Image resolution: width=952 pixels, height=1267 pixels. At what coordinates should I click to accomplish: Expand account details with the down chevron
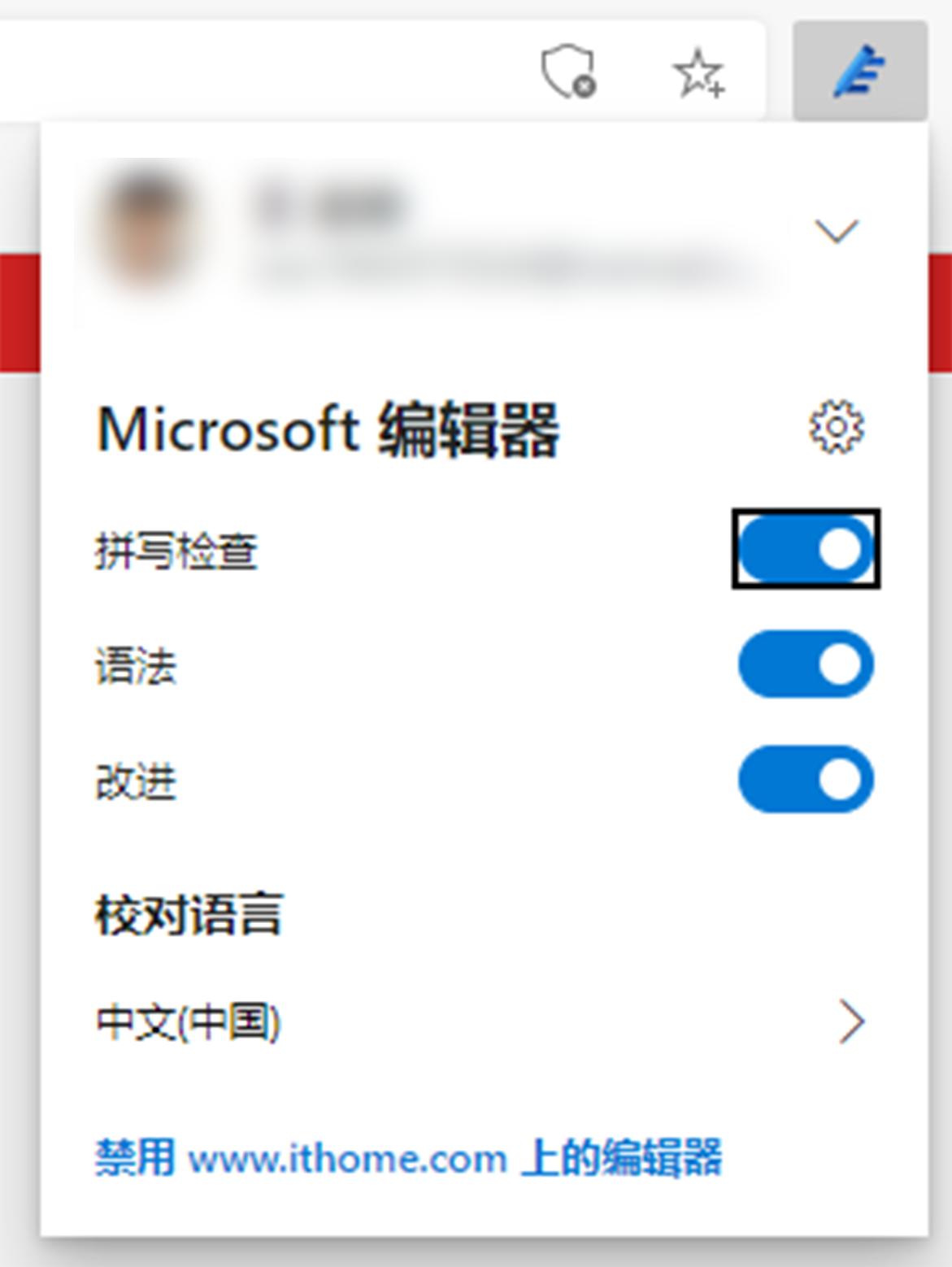837,231
